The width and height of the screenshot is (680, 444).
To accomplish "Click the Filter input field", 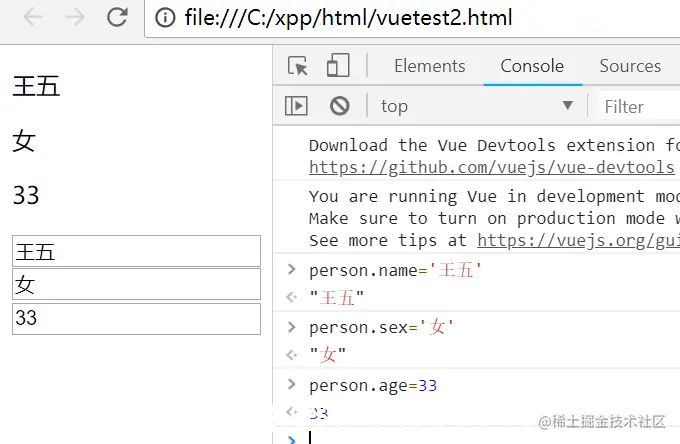I will pyautogui.click(x=639, y=107).
